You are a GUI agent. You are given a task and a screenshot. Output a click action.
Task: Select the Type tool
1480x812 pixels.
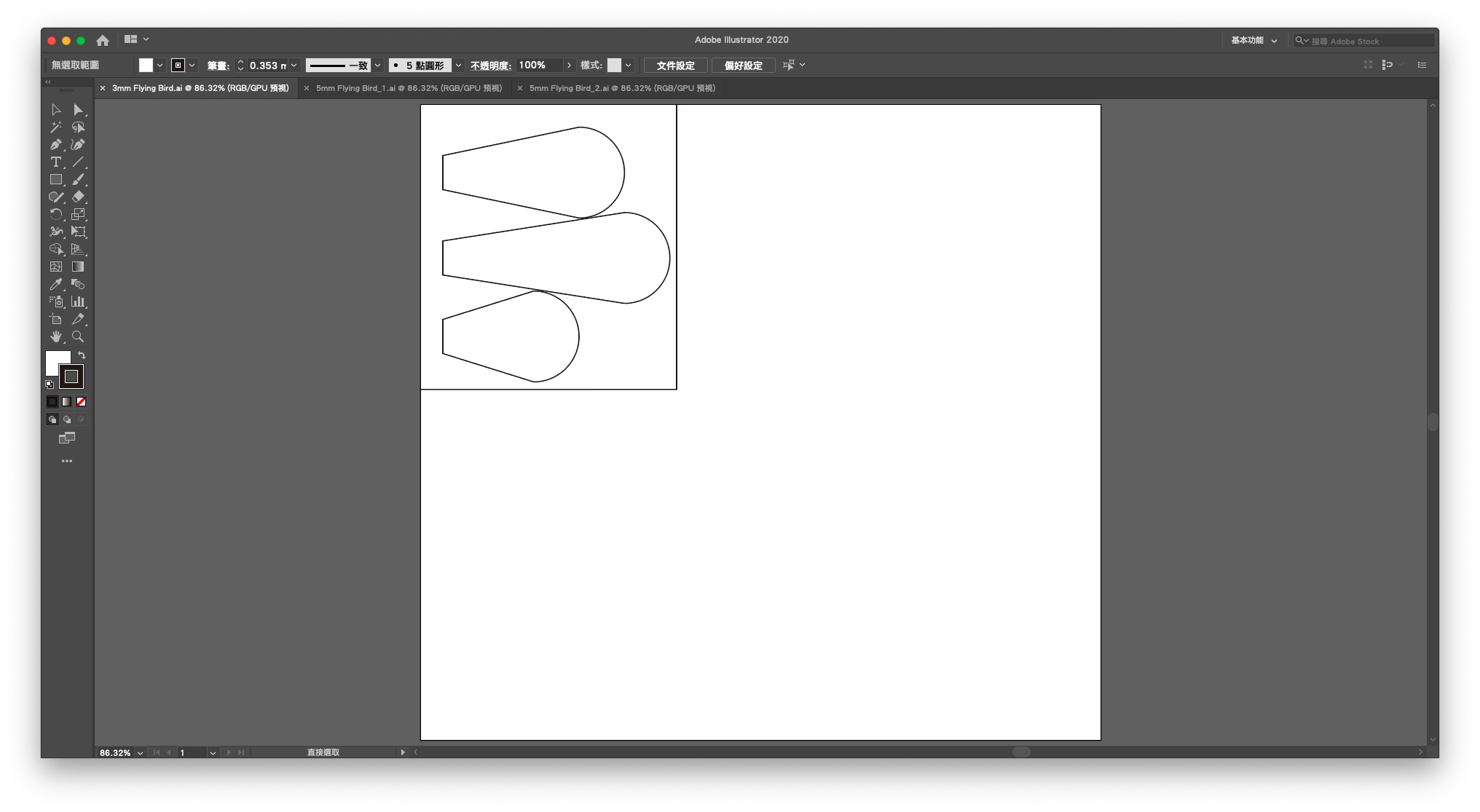[x=56, y=162]
